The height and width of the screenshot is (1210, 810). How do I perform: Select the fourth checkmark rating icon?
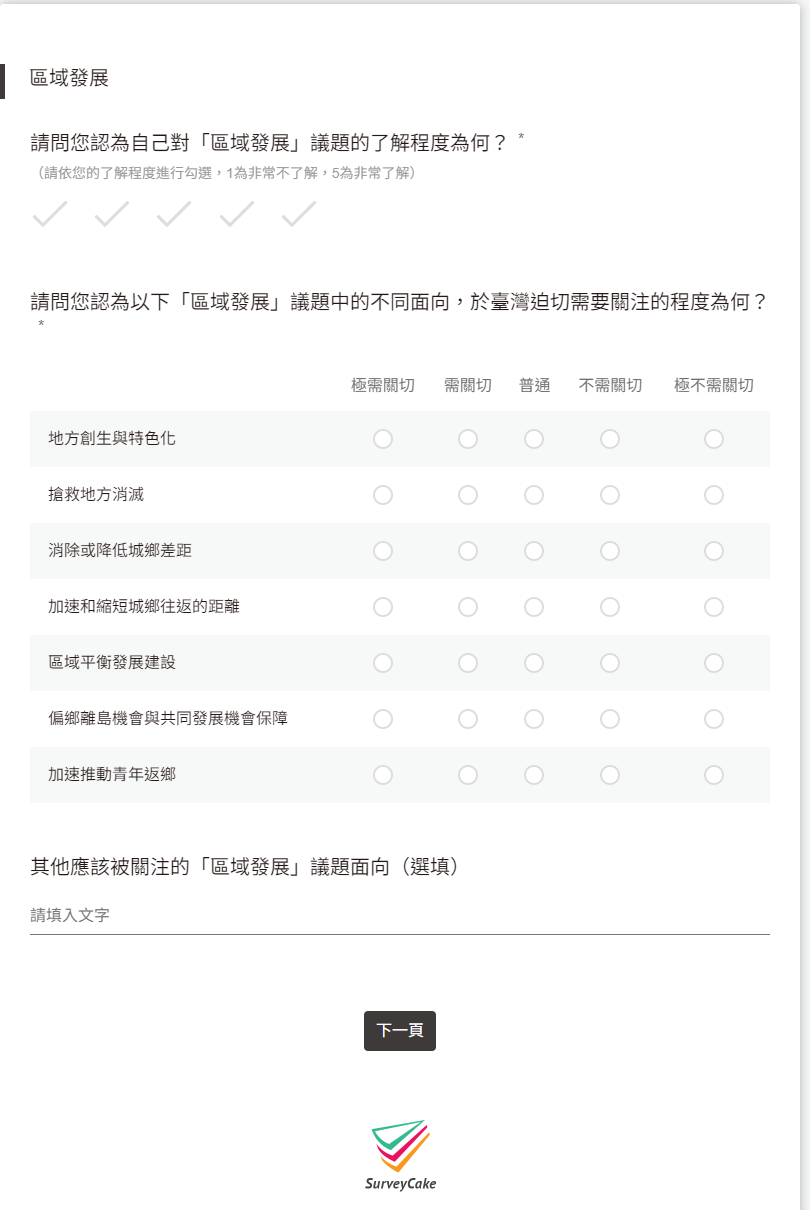(x=237, y=214)
